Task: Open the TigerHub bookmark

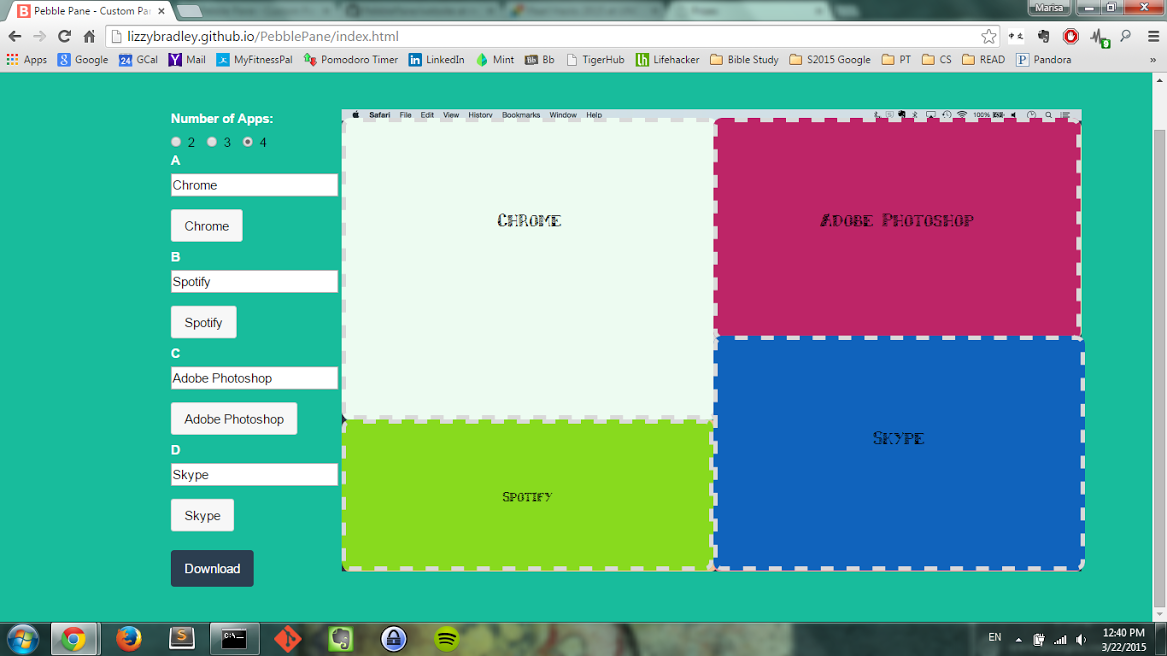Action: (x=595, y=60)
